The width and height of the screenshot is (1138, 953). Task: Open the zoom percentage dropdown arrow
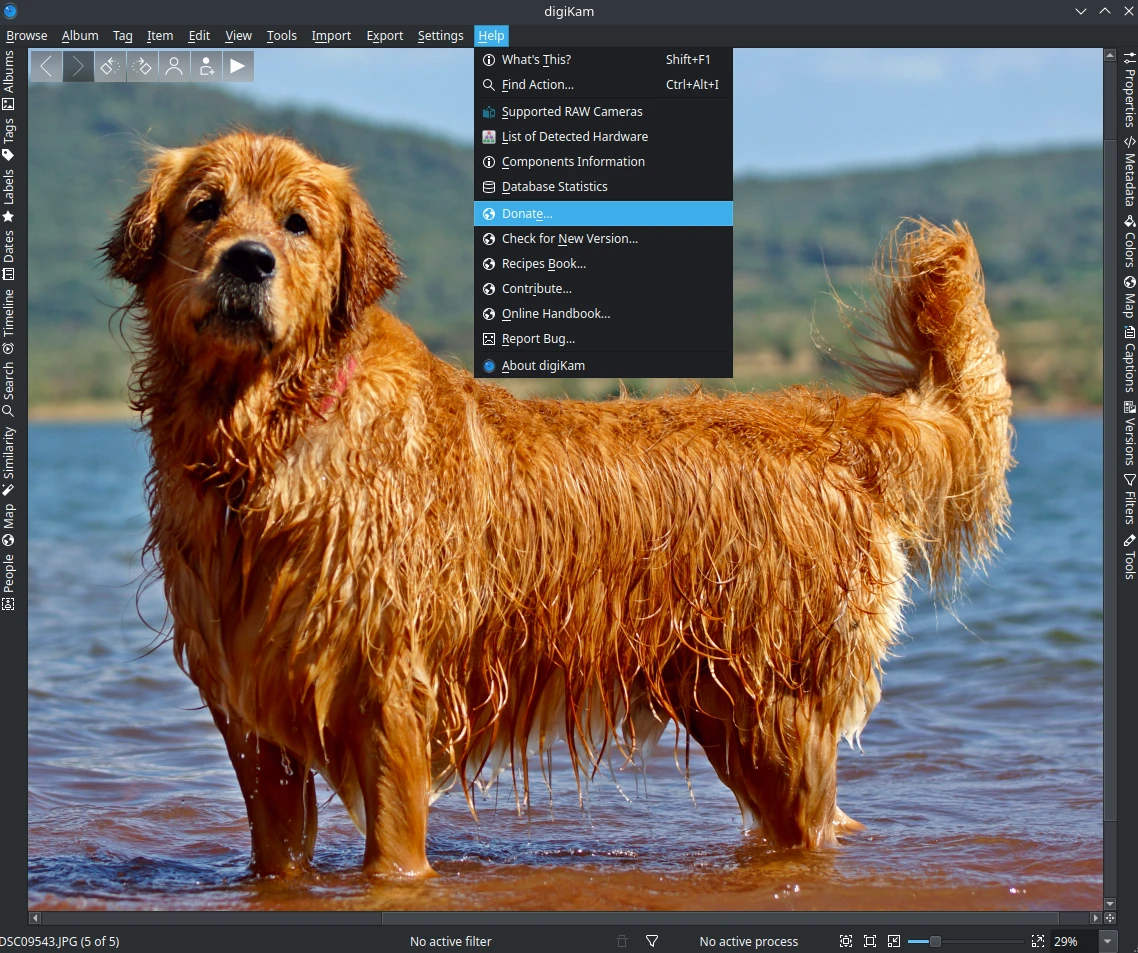click(x=1107, y=941)
